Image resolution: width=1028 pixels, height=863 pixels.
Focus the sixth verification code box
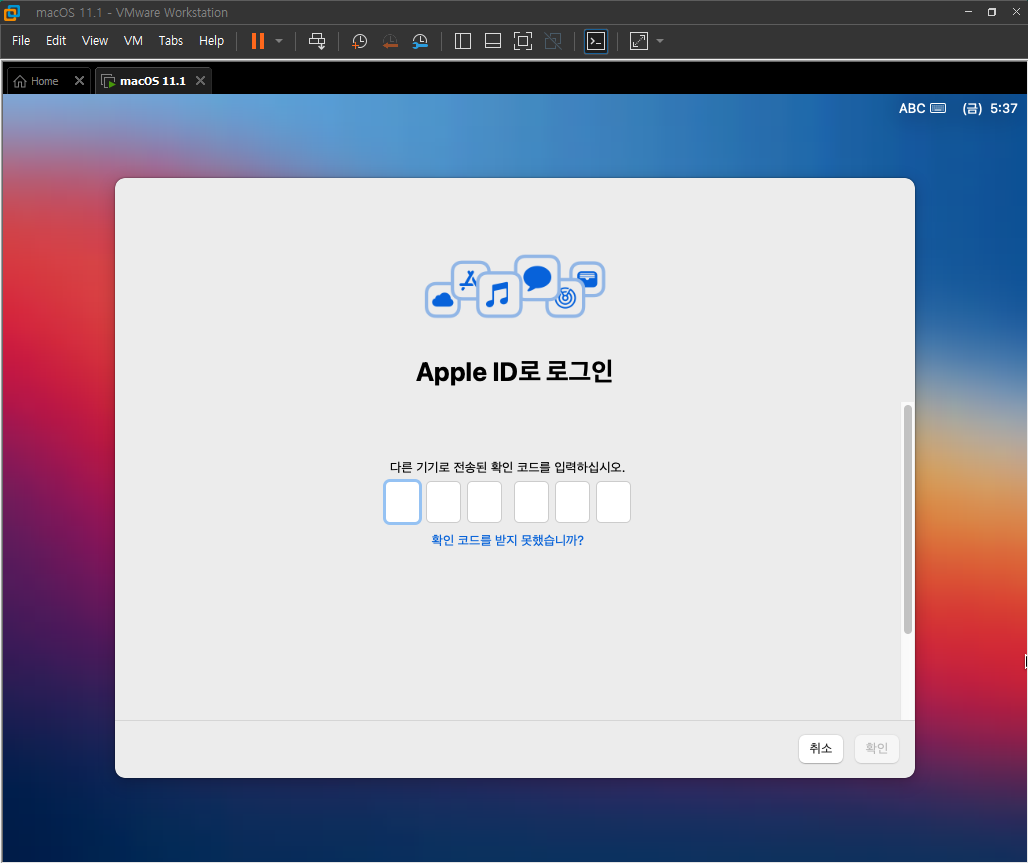pyautogui.click(x=614, y=502)
